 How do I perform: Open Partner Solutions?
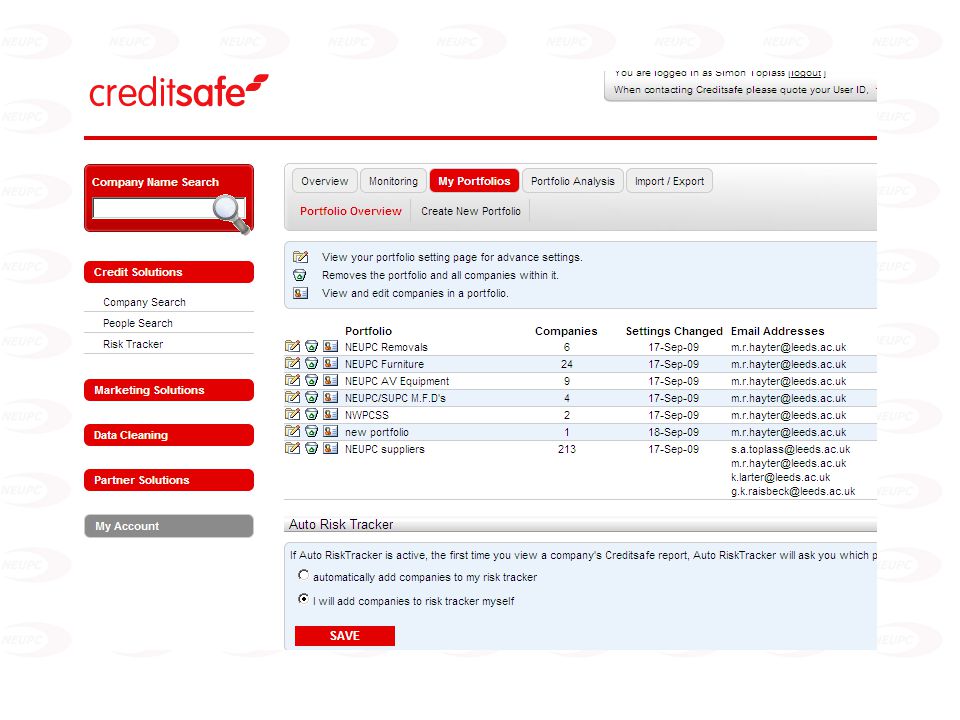pyautogui.click(x=169, y=480)
